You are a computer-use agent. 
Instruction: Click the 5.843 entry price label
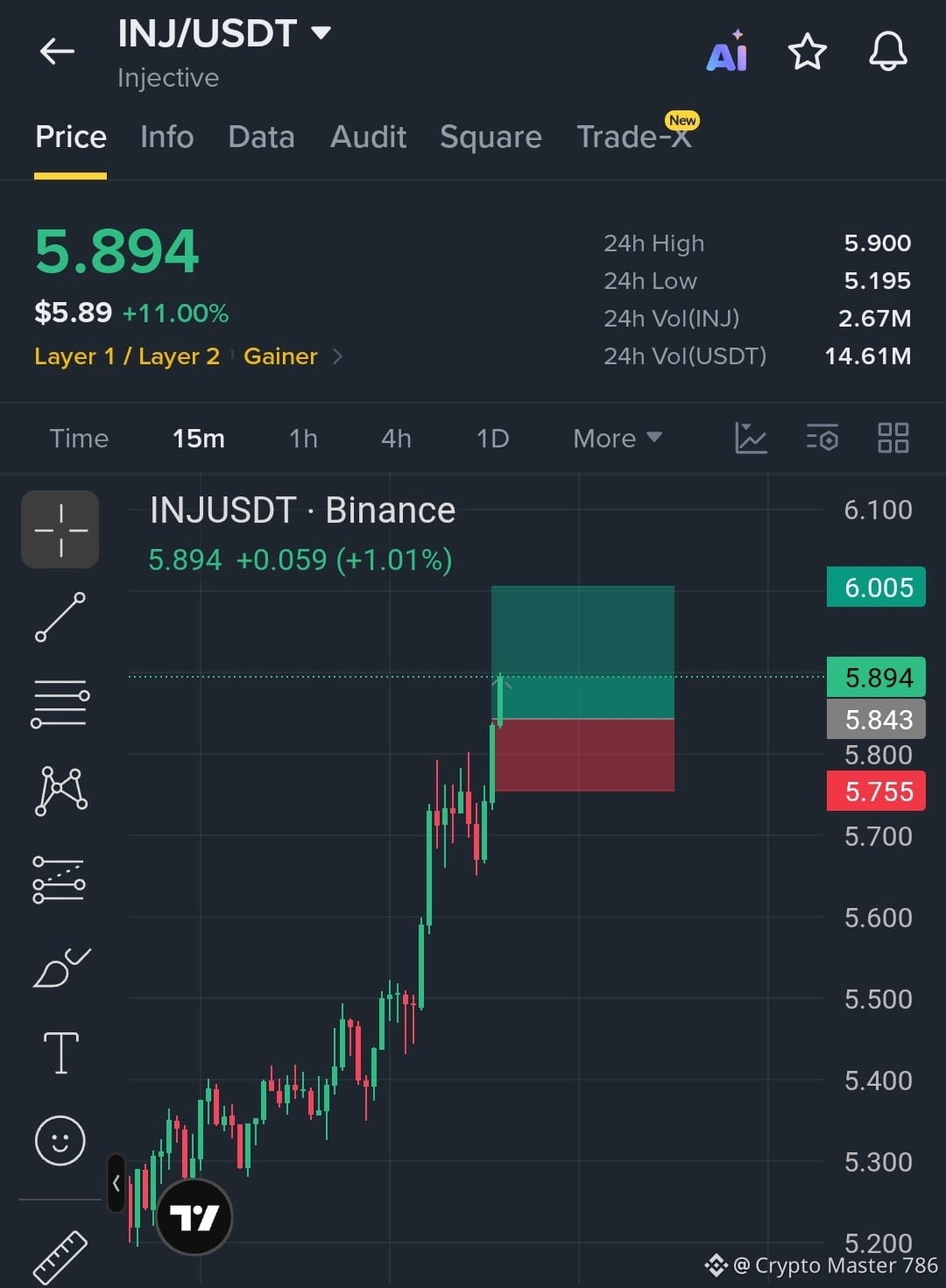coord(877,719)
